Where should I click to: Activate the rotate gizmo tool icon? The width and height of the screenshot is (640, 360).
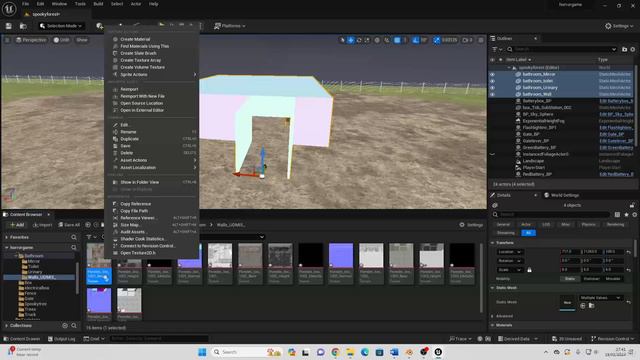[359, 40]
